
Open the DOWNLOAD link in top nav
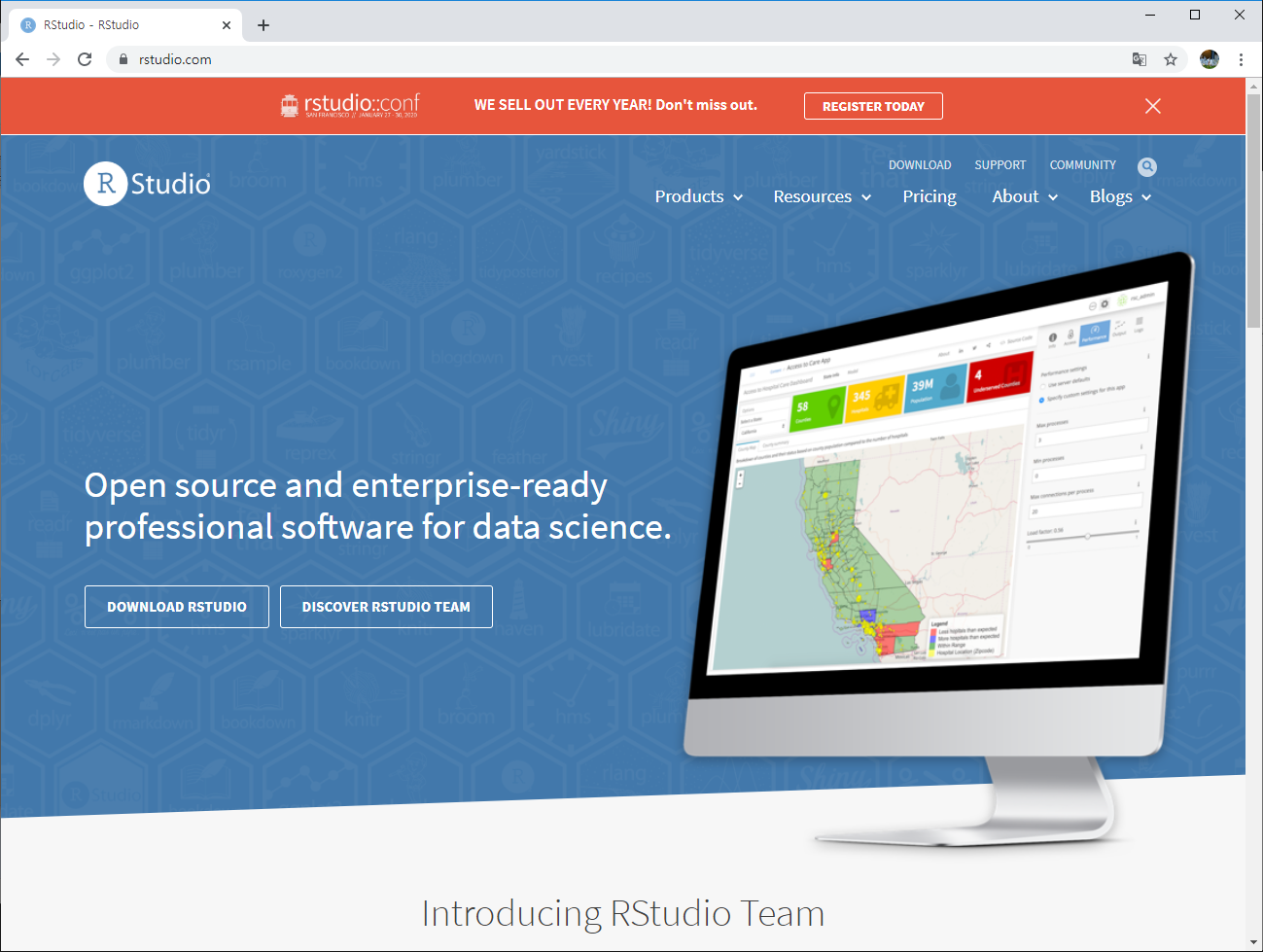coord(920,165)
